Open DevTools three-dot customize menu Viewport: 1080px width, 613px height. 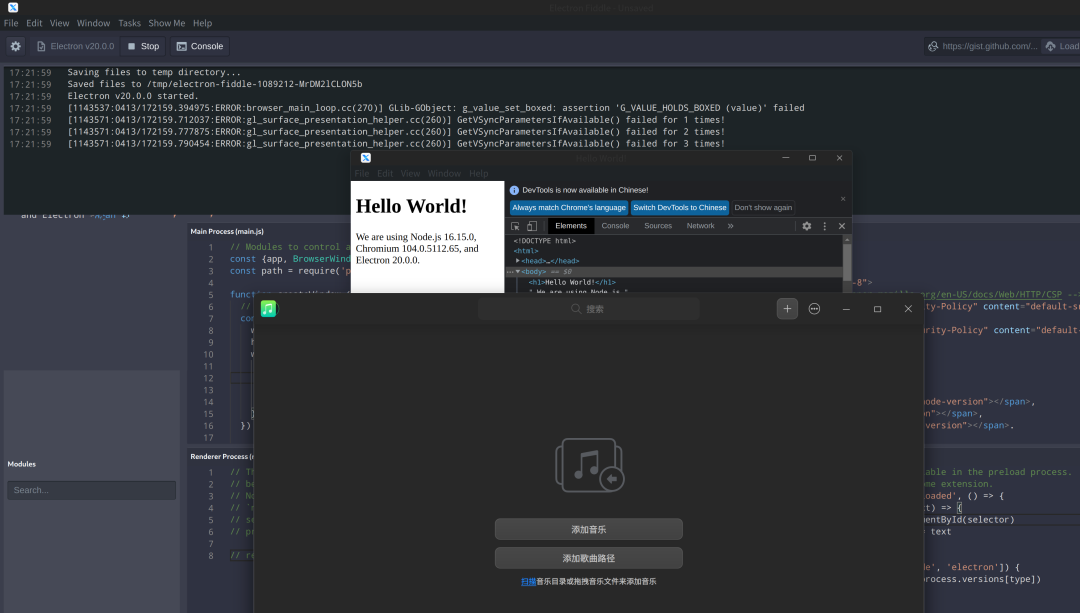tap(824, 226)
